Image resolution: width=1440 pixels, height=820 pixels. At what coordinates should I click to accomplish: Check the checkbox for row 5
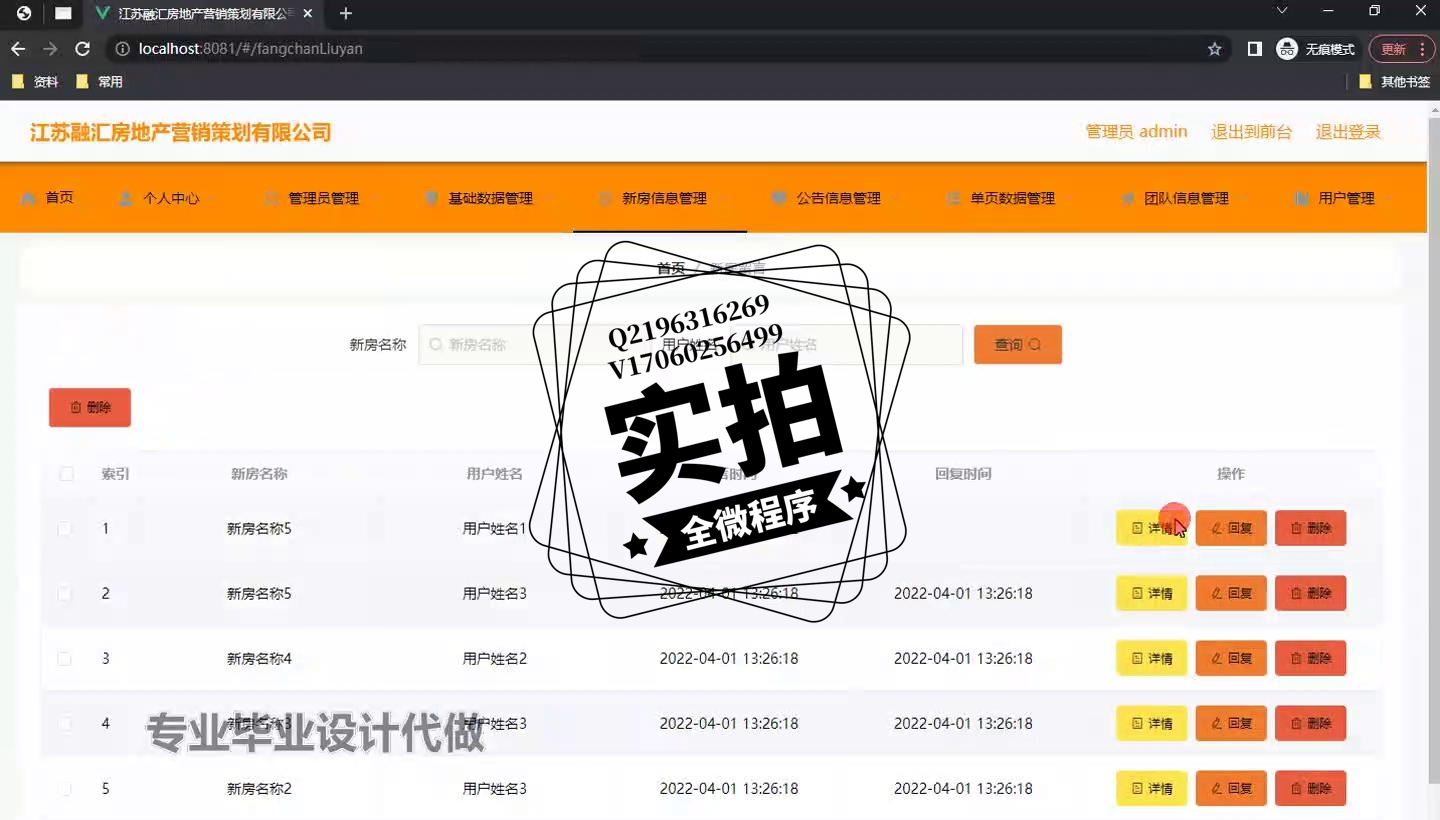point(64,788)
